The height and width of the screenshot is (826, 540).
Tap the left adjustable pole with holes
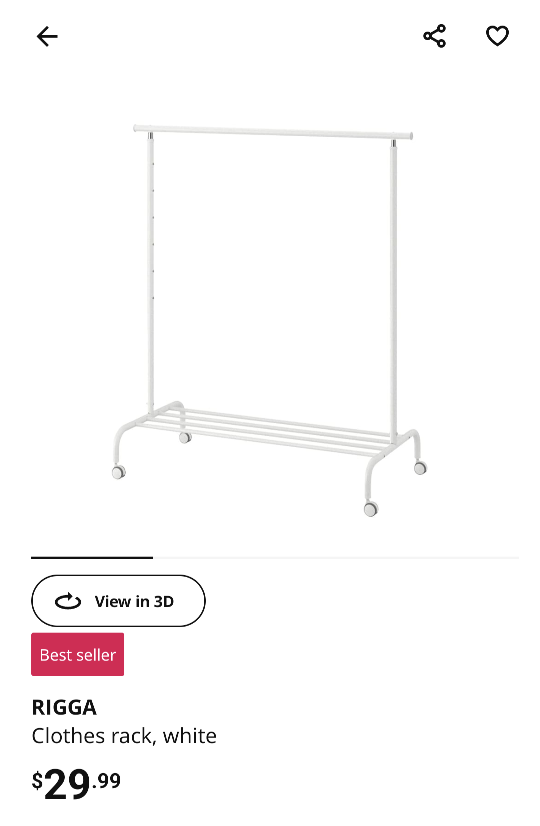point(151,272)
